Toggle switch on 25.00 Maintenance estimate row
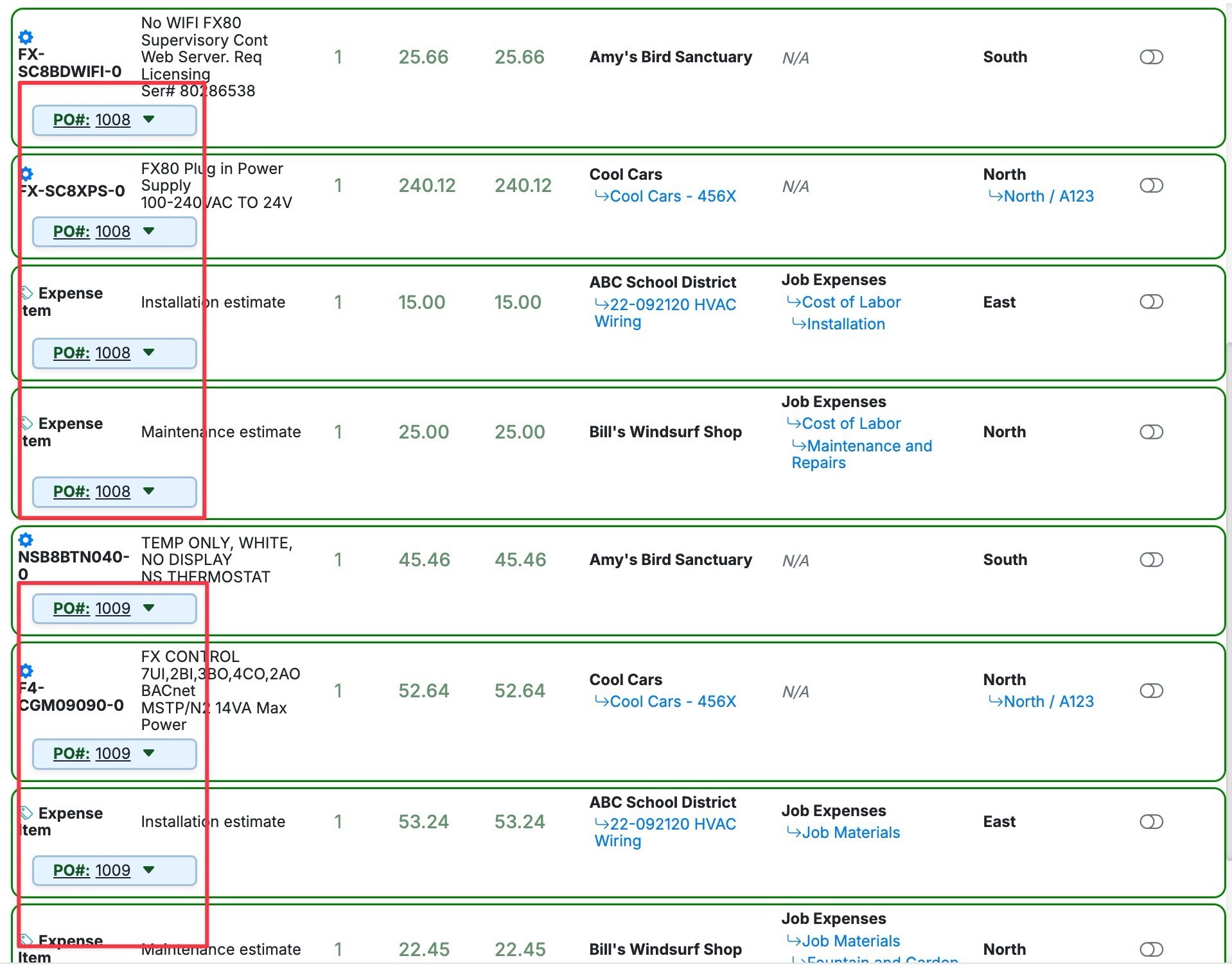Screen dimensions: 1232x967 (x=1151, y=432)
